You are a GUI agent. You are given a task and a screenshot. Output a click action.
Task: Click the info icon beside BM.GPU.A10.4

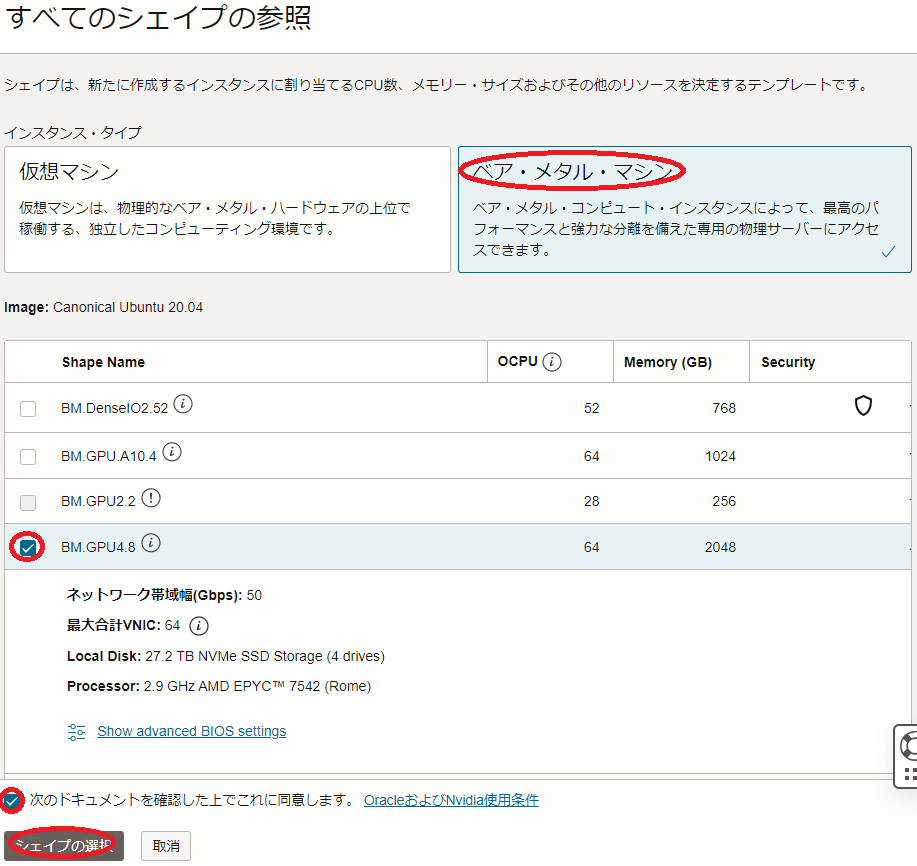point(172,452)
